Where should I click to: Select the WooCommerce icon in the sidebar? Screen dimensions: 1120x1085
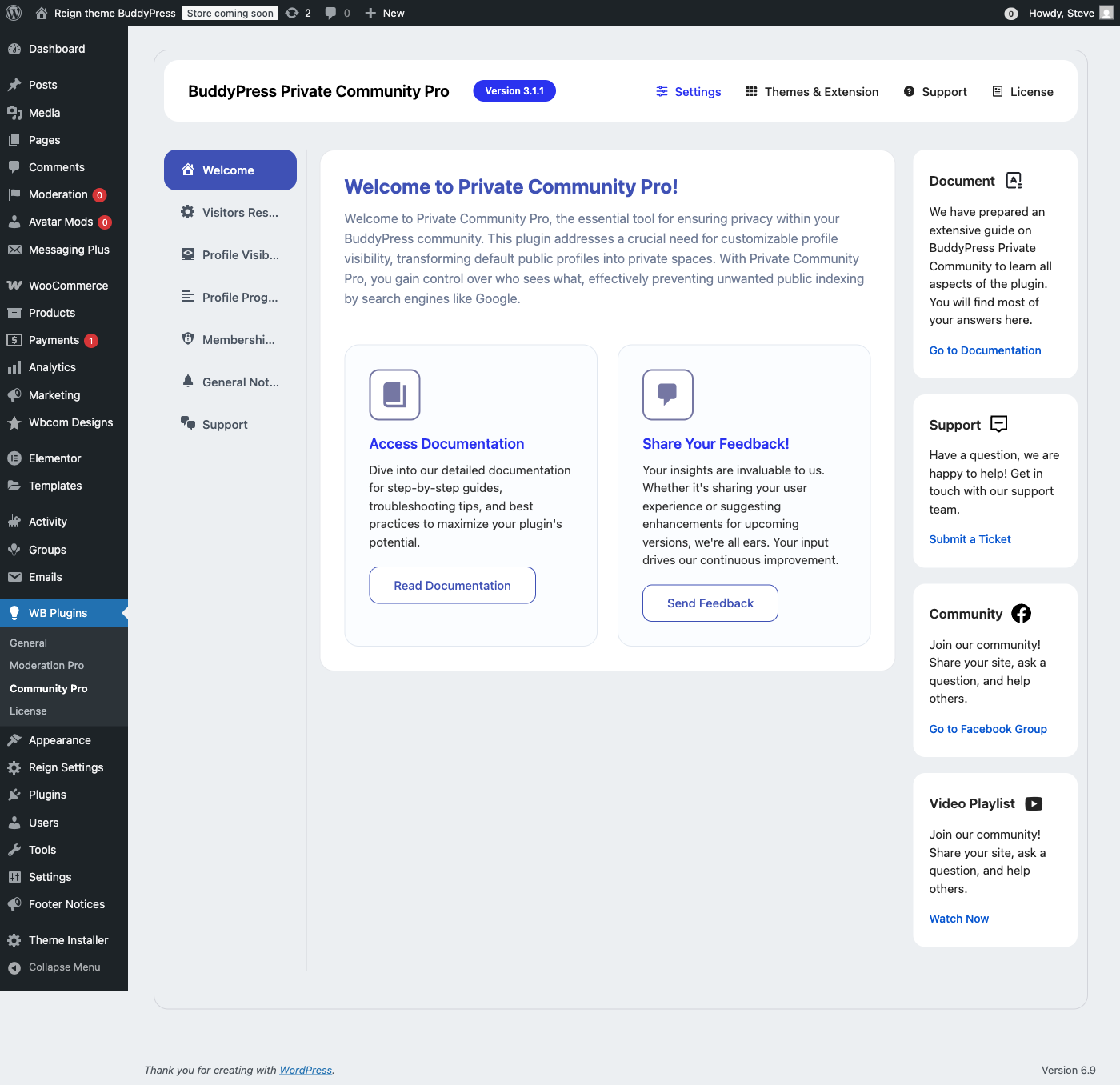[15, 285]
